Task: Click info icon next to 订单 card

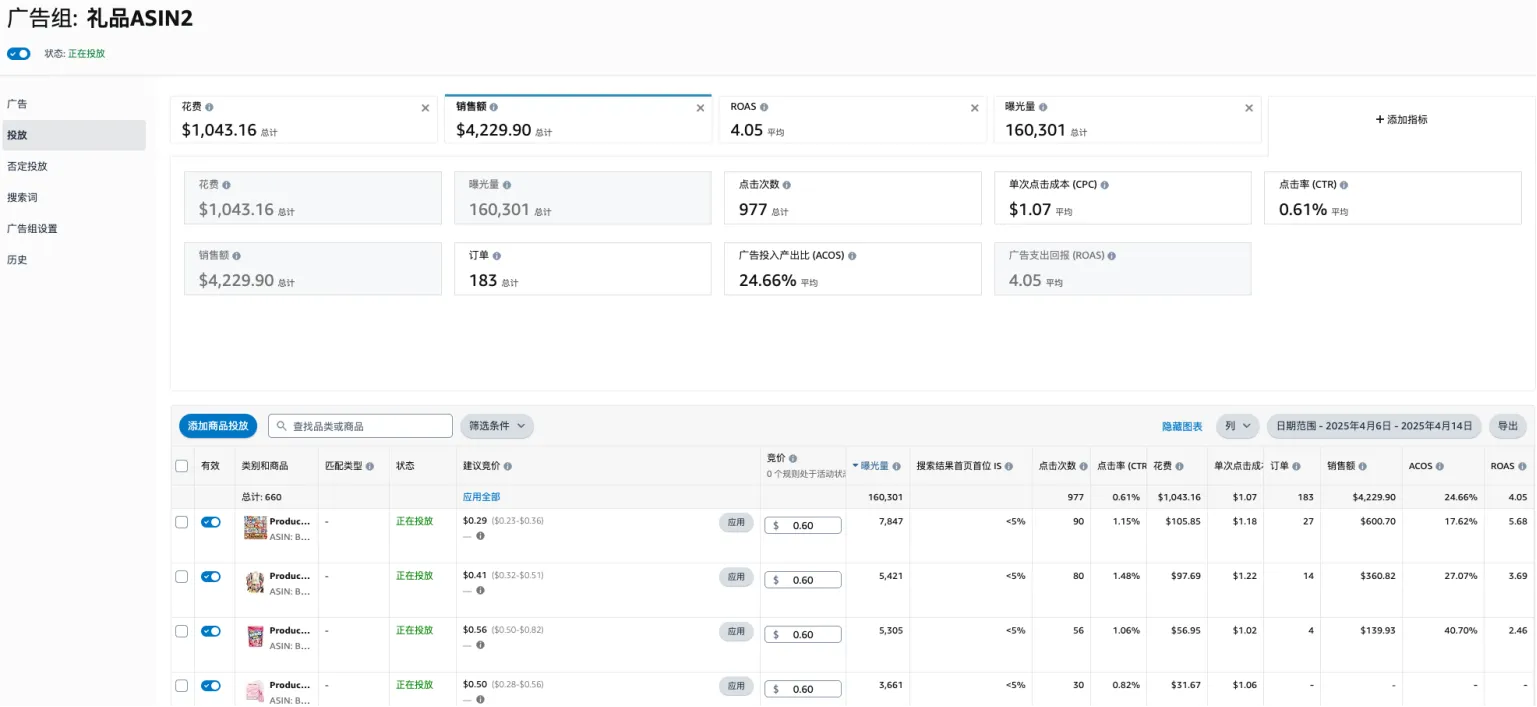Action: click(497, 256)
